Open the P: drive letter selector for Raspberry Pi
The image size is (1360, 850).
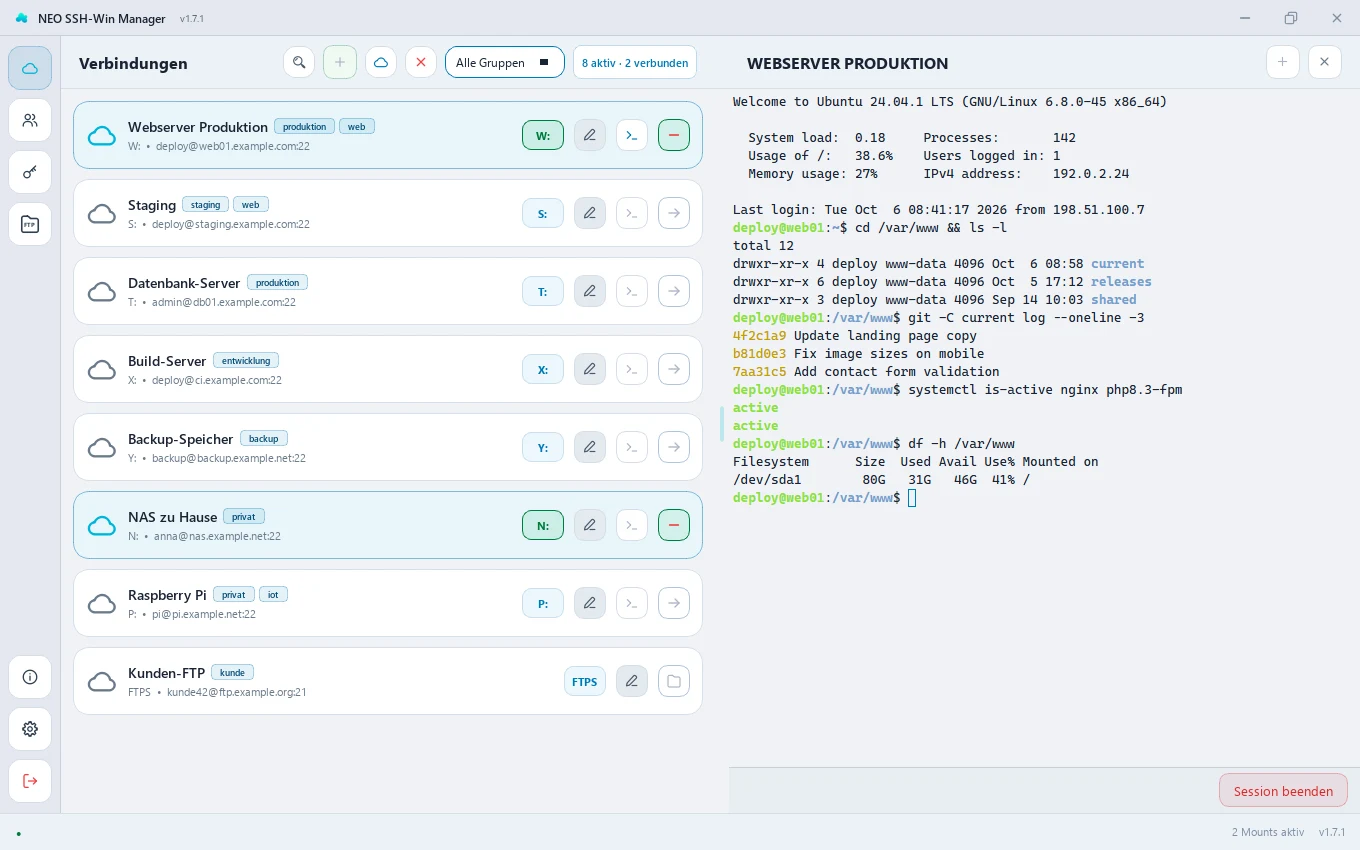pos(543,603)
